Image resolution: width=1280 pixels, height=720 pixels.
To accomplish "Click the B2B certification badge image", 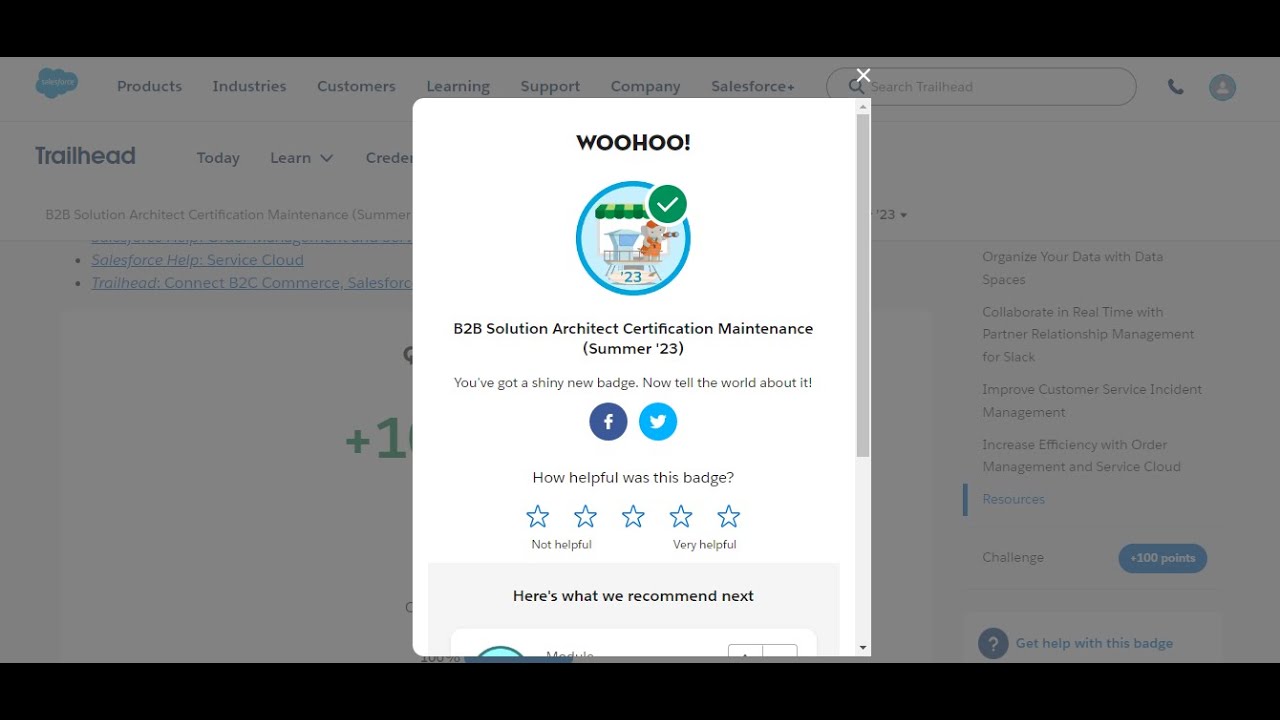I will tap(633, 239).
